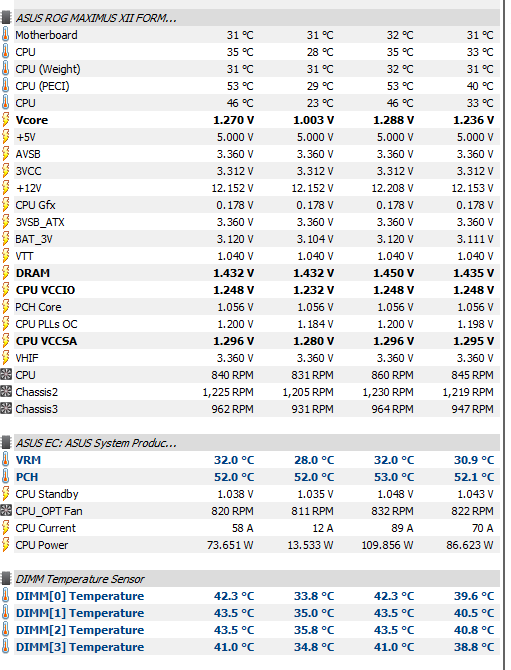
Task: Click the thermometer icon beside DIMM[3] Temperature
Action: pyautogui.click(x=6, y=647)
